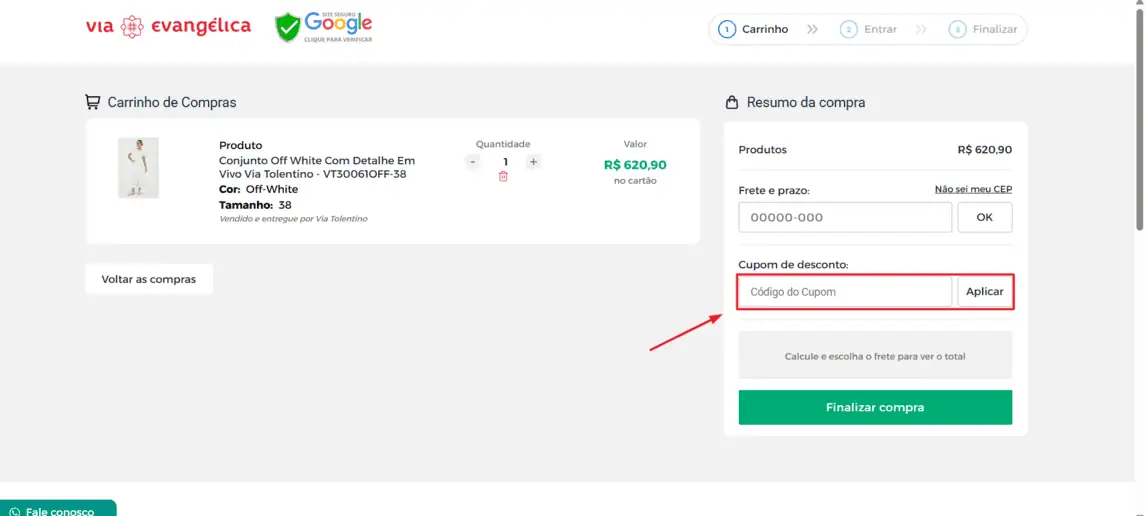Click the shopping bag summary icon

(732, 102)
